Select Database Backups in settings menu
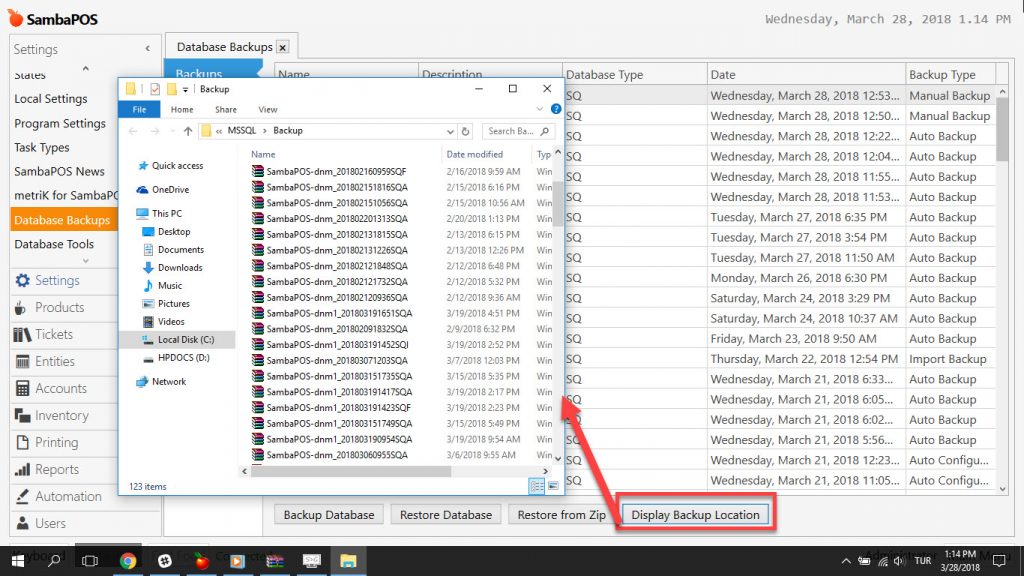Screen dimensions: 1024x576 point(64,220)
